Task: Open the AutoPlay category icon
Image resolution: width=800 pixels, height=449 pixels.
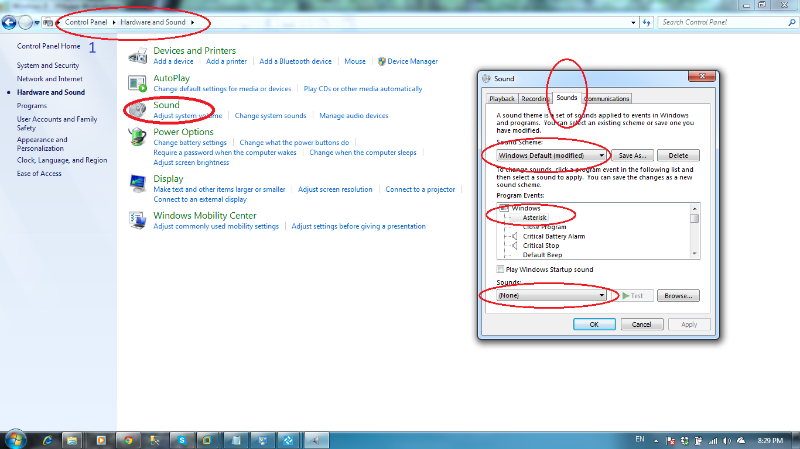Action: tap(138, 83)
